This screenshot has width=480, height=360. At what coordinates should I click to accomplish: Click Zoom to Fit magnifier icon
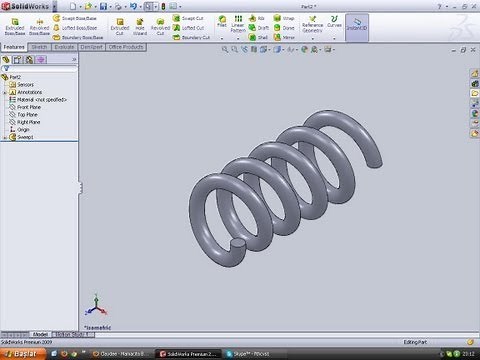pyautogui.click(x=225, y=50)
